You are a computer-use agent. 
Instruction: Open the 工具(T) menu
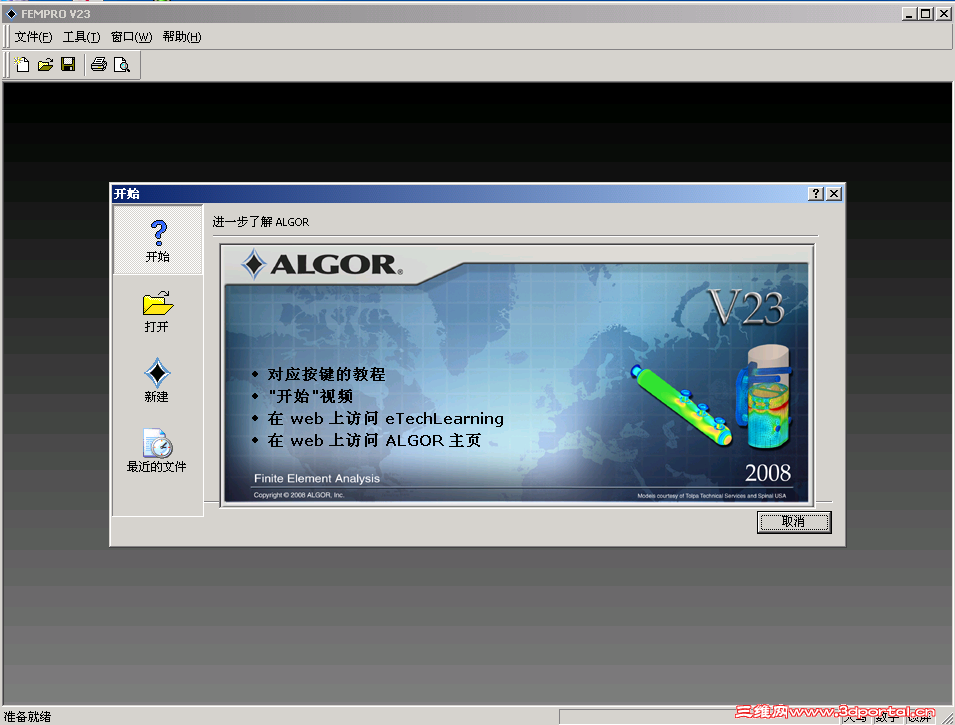[81, 37]
